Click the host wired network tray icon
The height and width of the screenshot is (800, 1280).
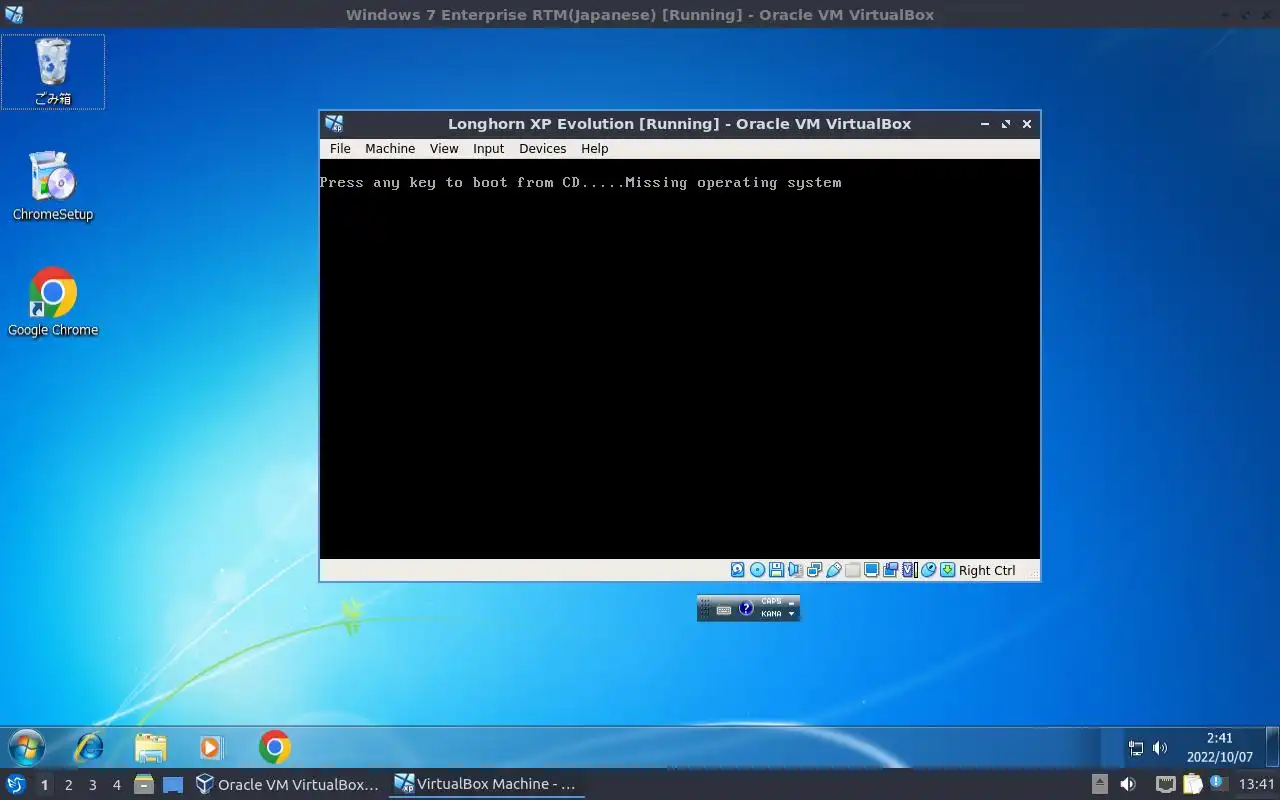[1166, 784]
